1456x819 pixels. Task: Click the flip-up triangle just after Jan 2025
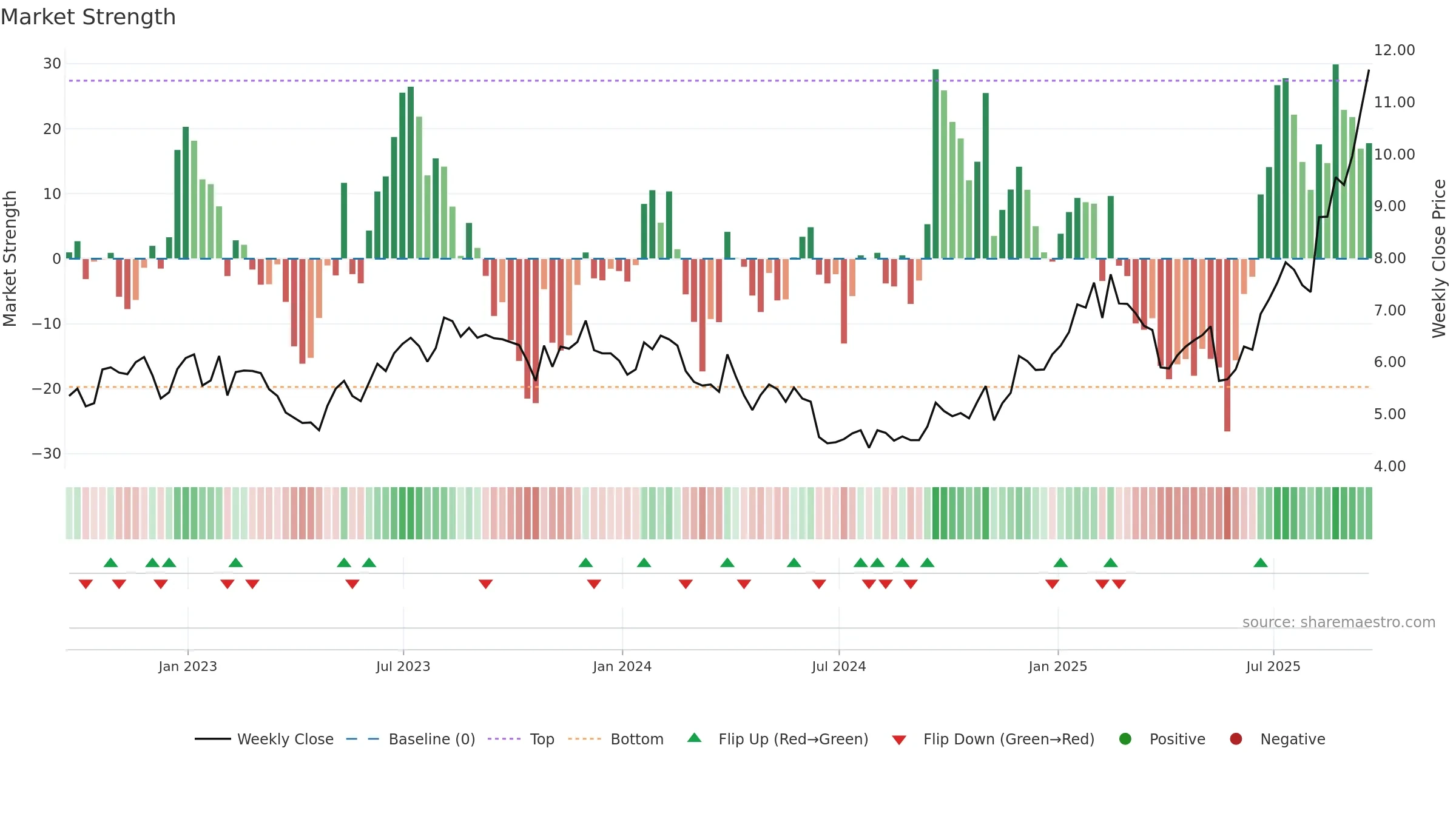tap(1060, 562)
